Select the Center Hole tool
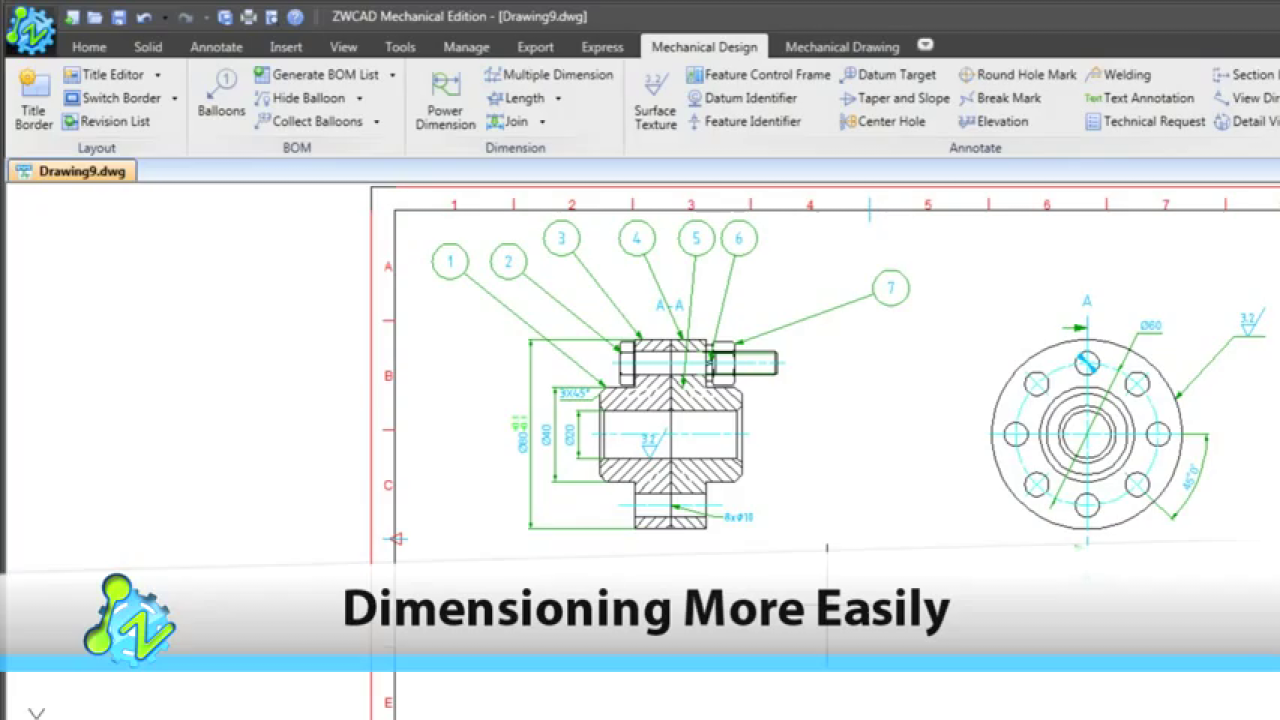1280x720 pixels. coord(884,121)
